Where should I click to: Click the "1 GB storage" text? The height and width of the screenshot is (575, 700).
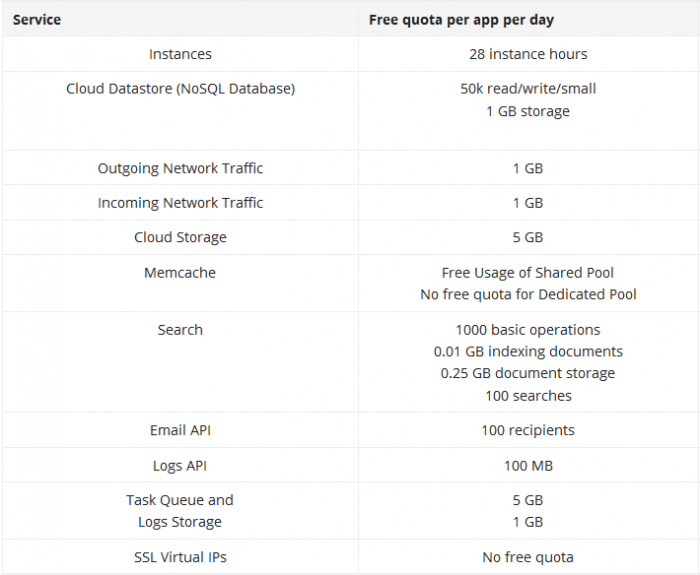(528, 111)
